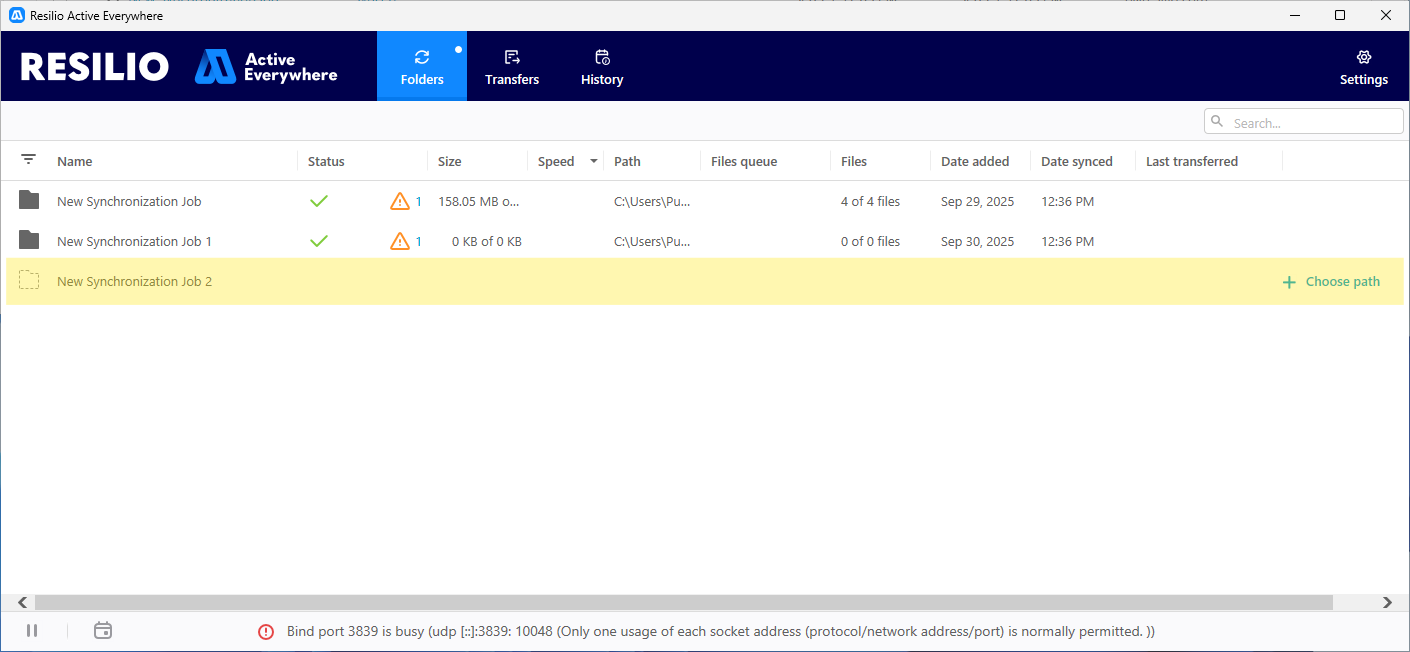Click the horizontal scrollbar thumb
1410x652 pixels.
(683, 603)
